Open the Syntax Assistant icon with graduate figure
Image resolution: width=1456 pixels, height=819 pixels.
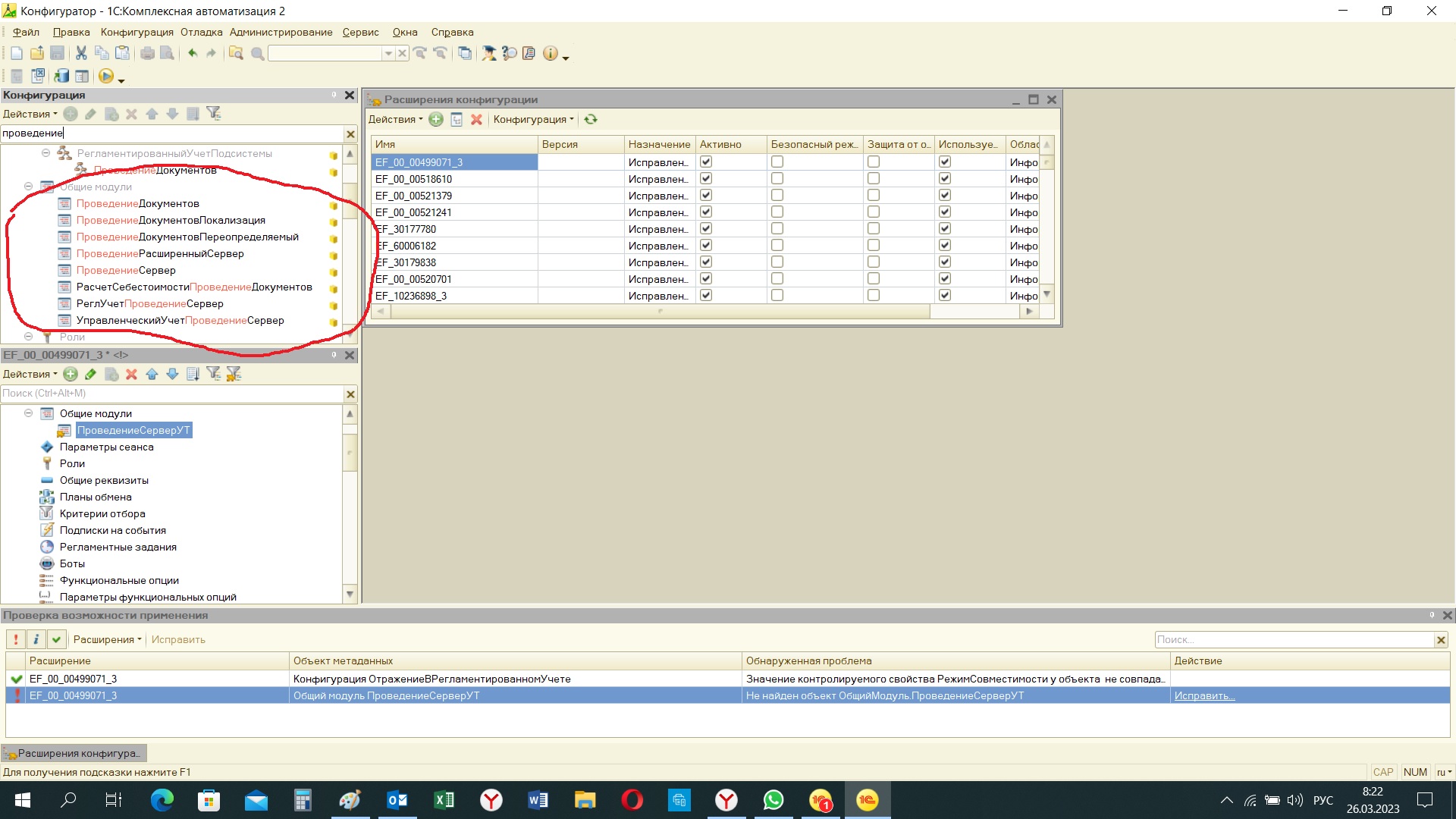489,53
